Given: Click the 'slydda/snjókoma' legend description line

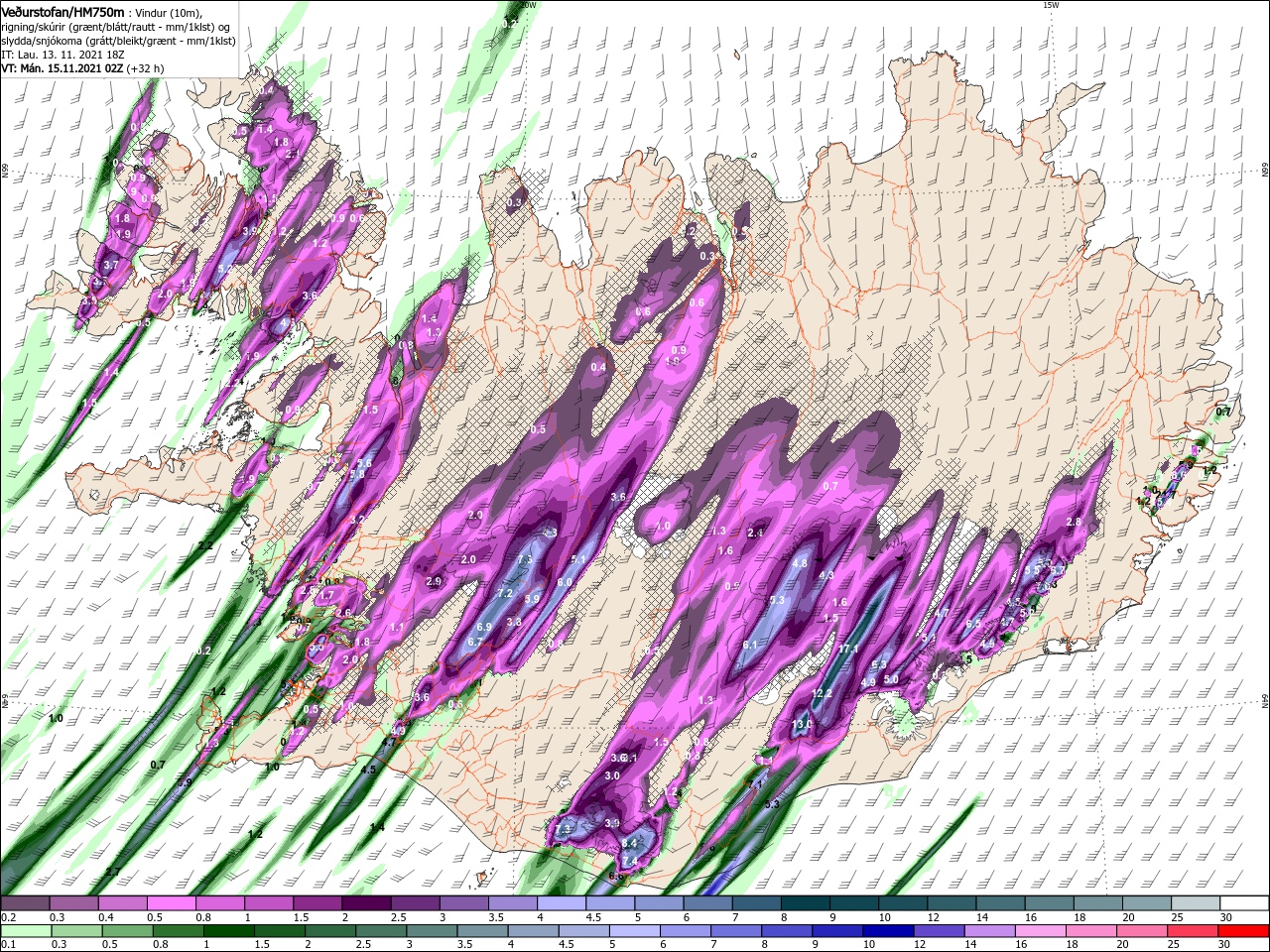Looking at the screenshot, I should (x=117, y=41).
